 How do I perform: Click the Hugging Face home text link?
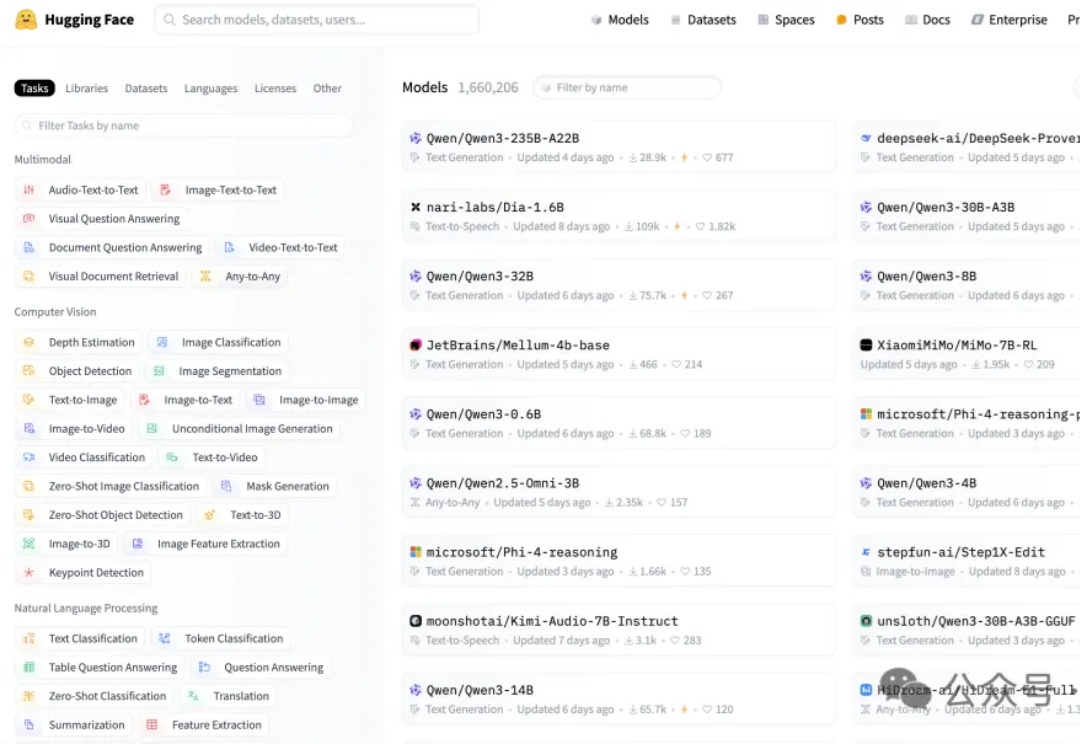90,20
